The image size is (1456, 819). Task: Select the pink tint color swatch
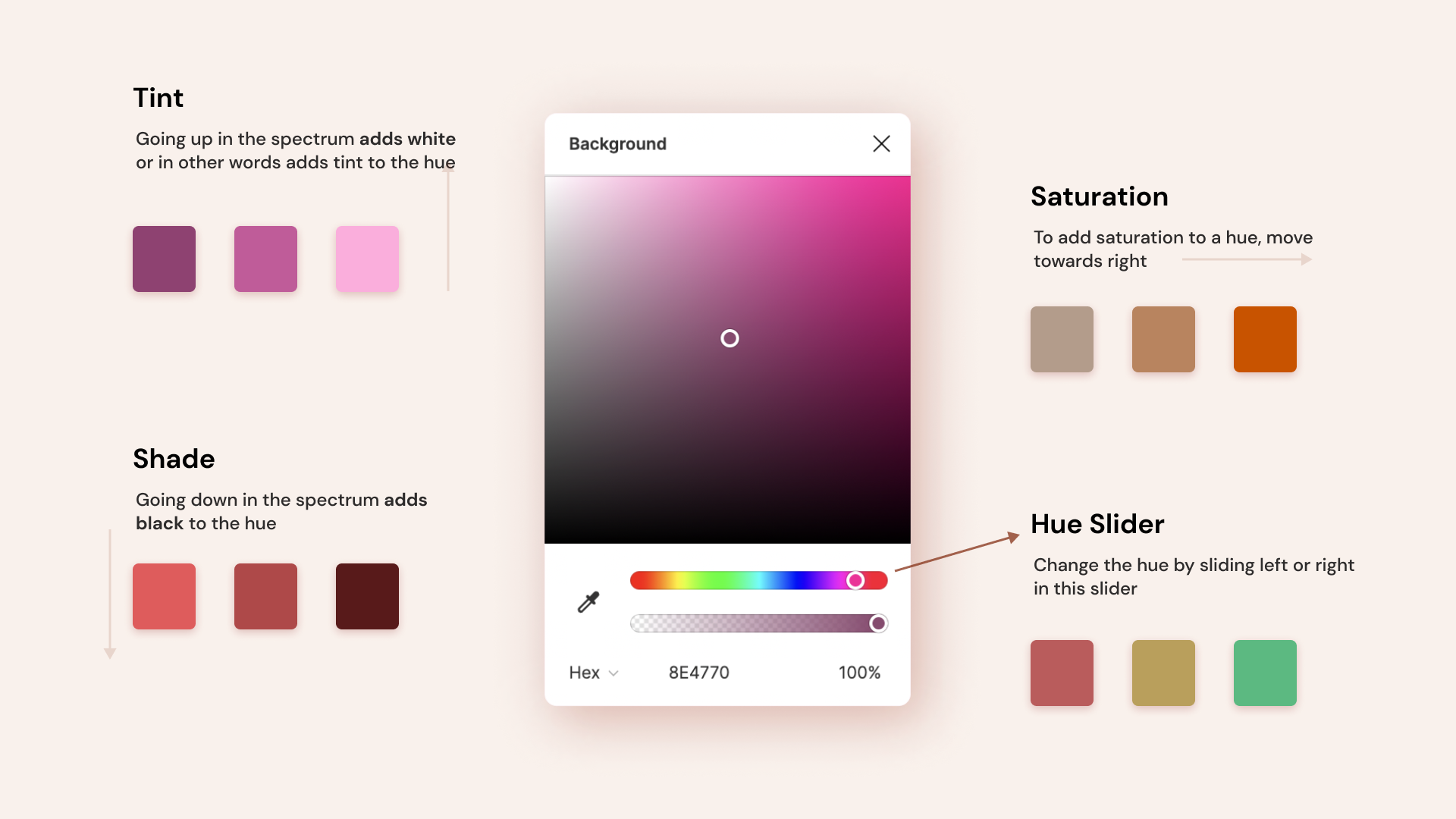coord(367,259)
